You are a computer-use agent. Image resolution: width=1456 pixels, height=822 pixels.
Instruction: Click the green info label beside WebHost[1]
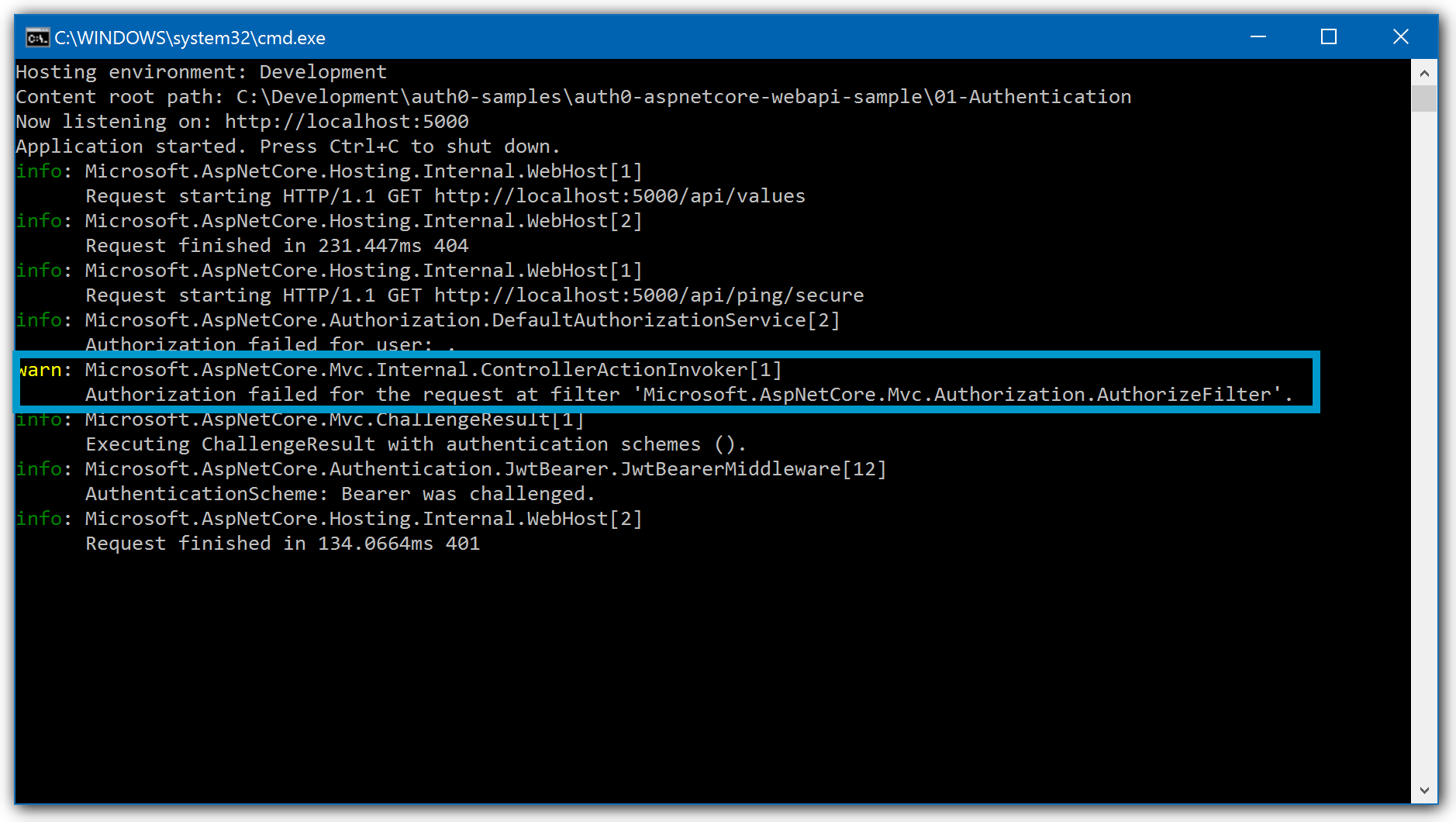tap(37, 171)
